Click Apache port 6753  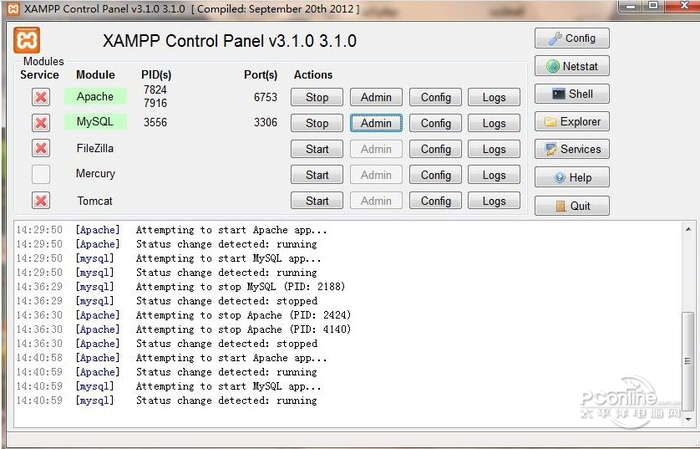(266, 97)
